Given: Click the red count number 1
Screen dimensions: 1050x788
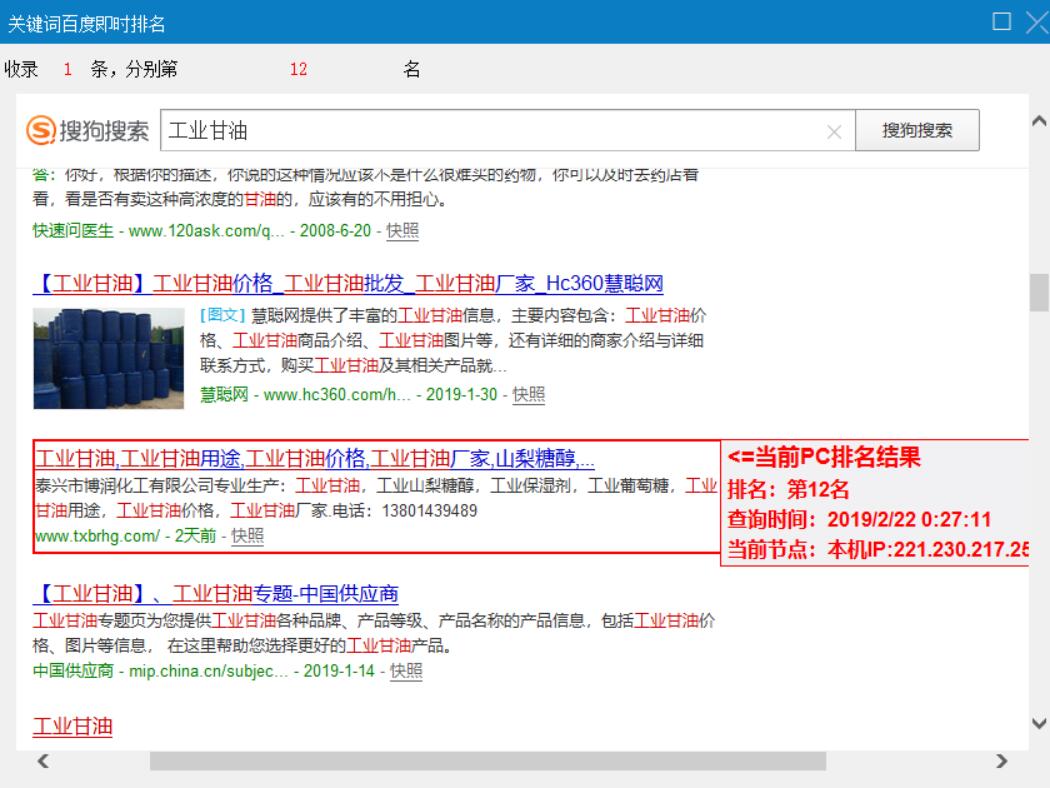Looking at the screenshot, I should coord(68,69).
